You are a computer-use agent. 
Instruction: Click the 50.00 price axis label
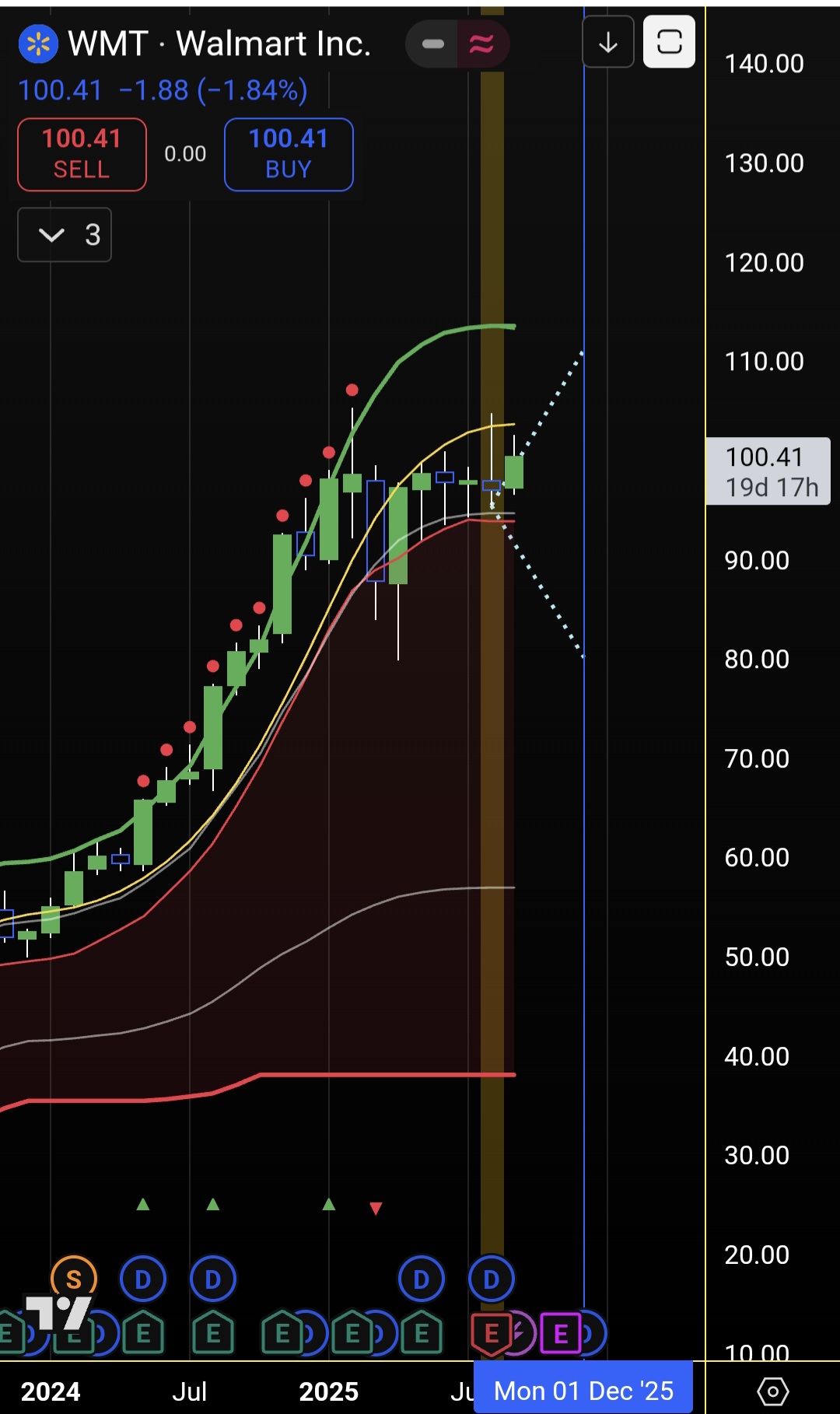757,957
